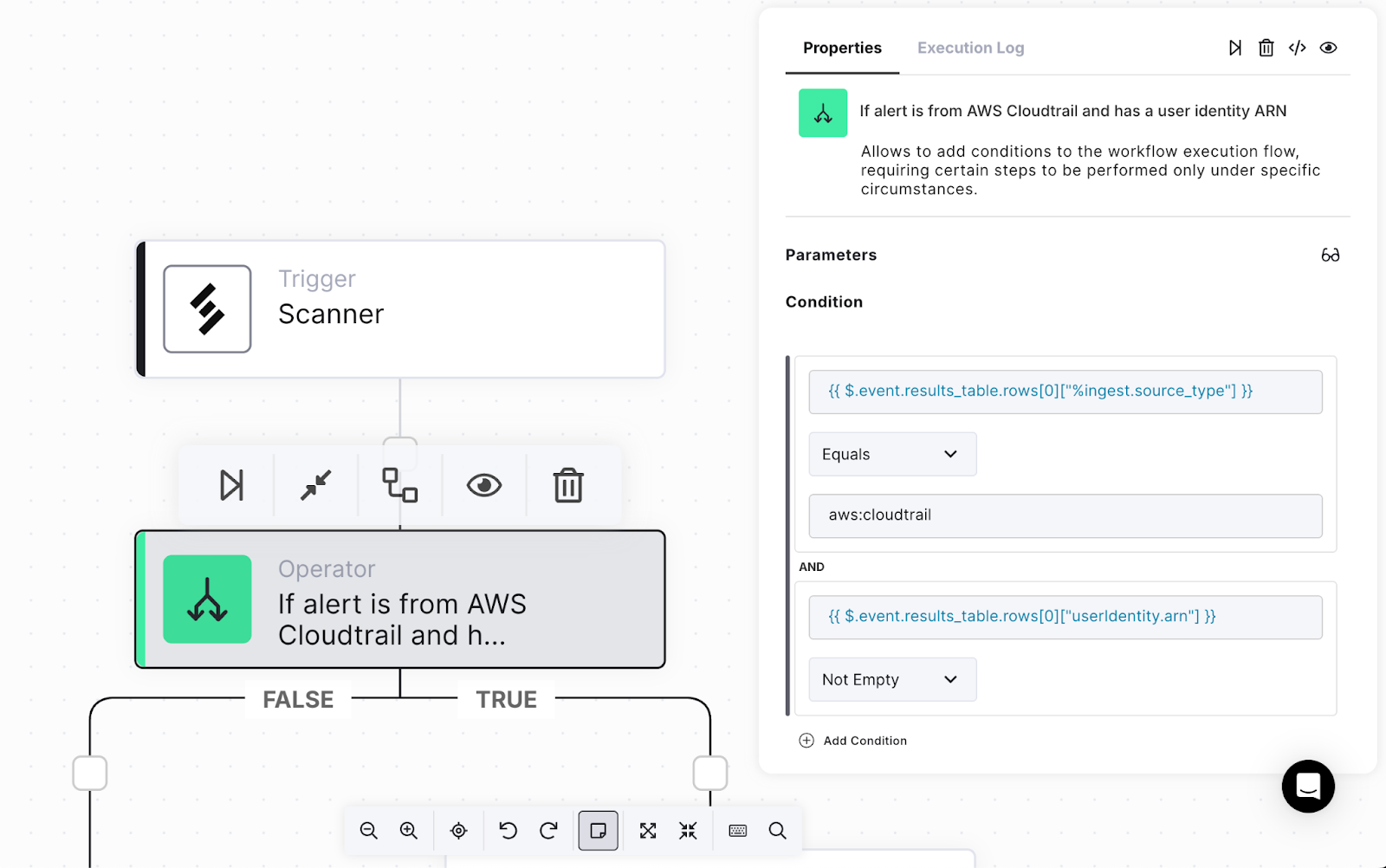Open the Equals operator dropdown
Screen dimensions: 1386x868
[892, 454]
